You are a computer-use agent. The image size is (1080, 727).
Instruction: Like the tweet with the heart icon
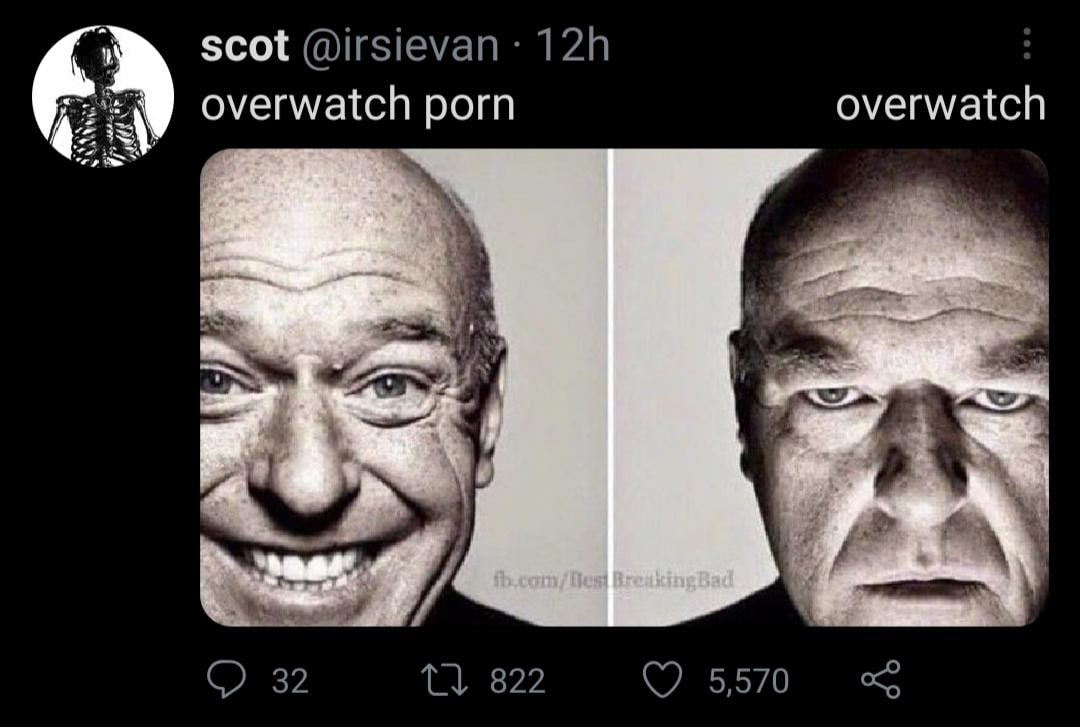click(x=663, y=679)
